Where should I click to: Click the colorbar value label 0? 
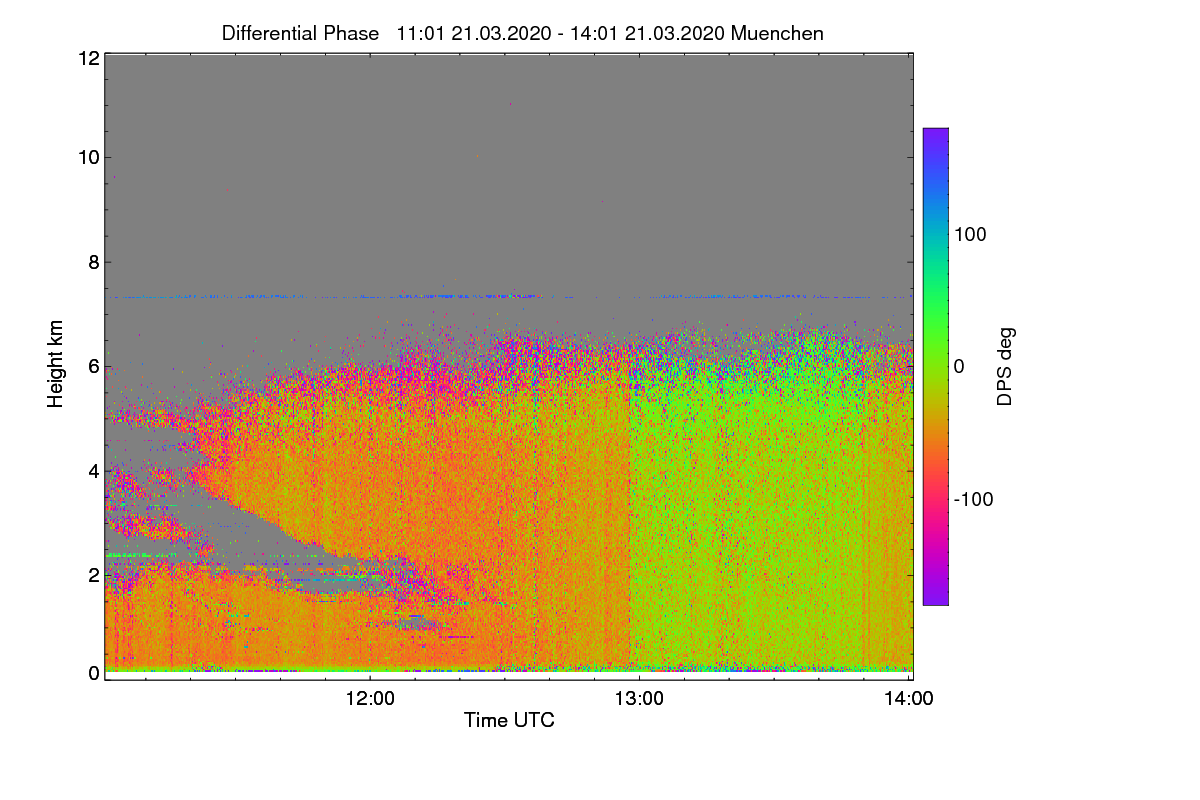tap(960, 367)
